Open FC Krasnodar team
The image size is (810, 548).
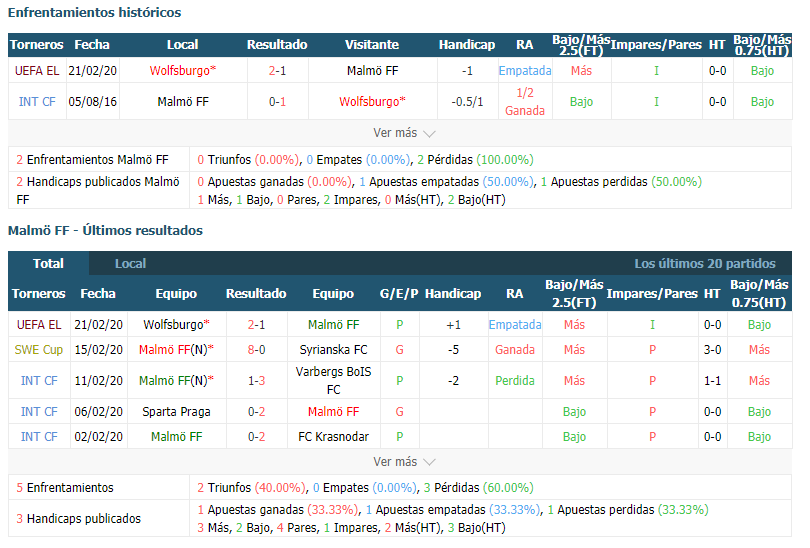tap(333, 436)
